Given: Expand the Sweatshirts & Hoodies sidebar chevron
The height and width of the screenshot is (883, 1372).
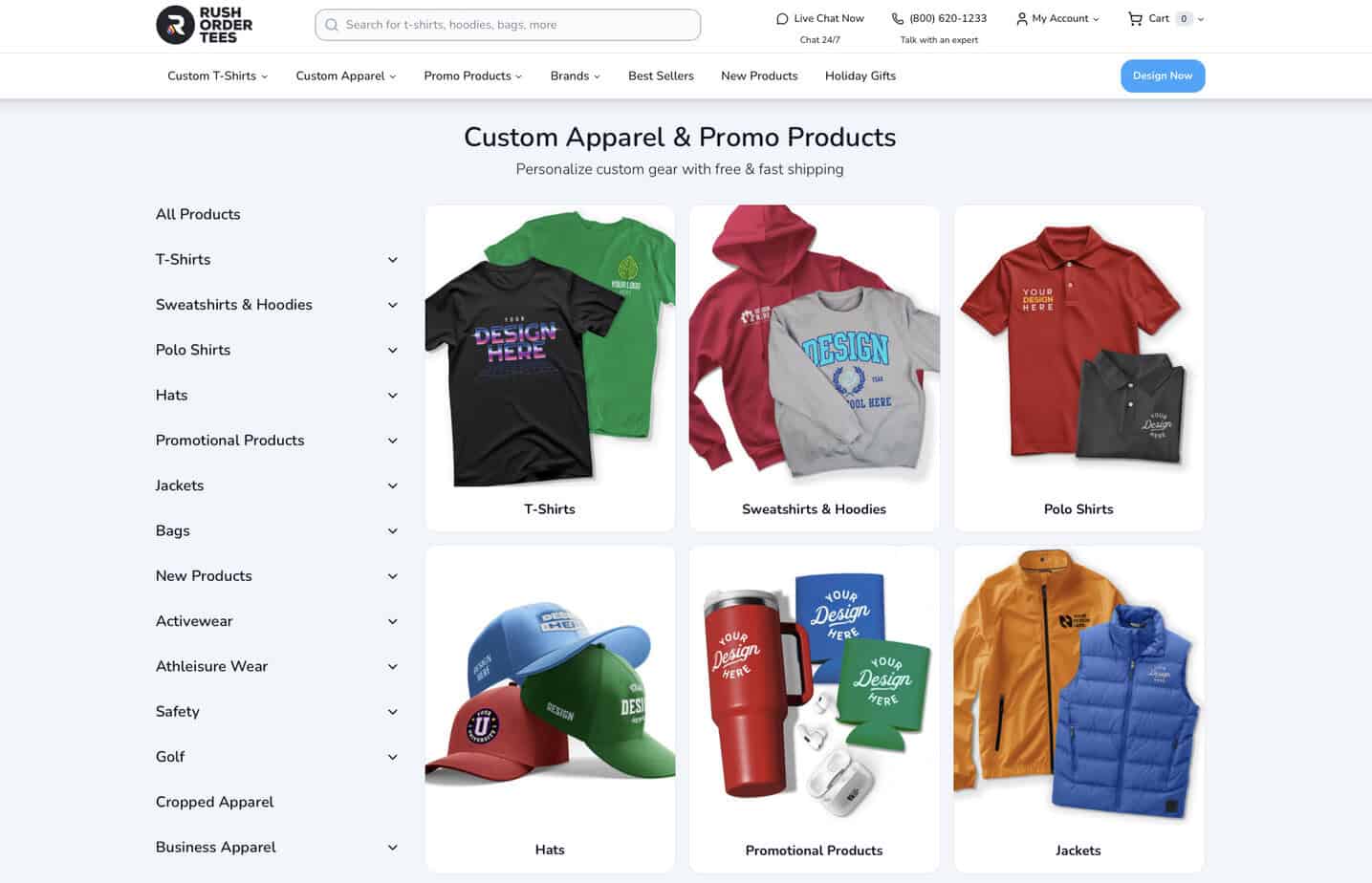Looking at the screenshot, I should pos(392,305).
